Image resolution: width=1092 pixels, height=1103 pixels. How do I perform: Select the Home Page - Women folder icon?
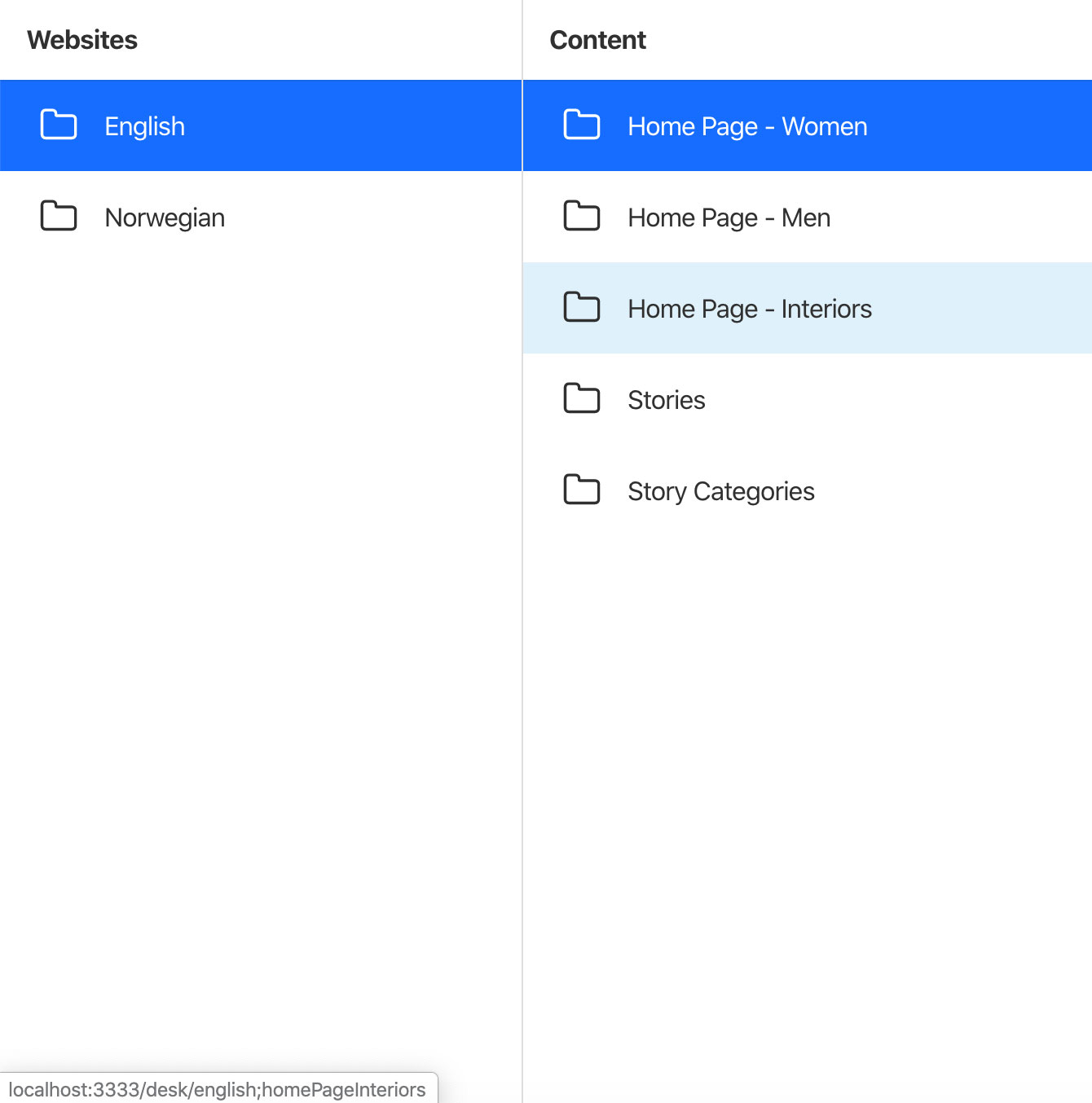(x=582, y=125)
